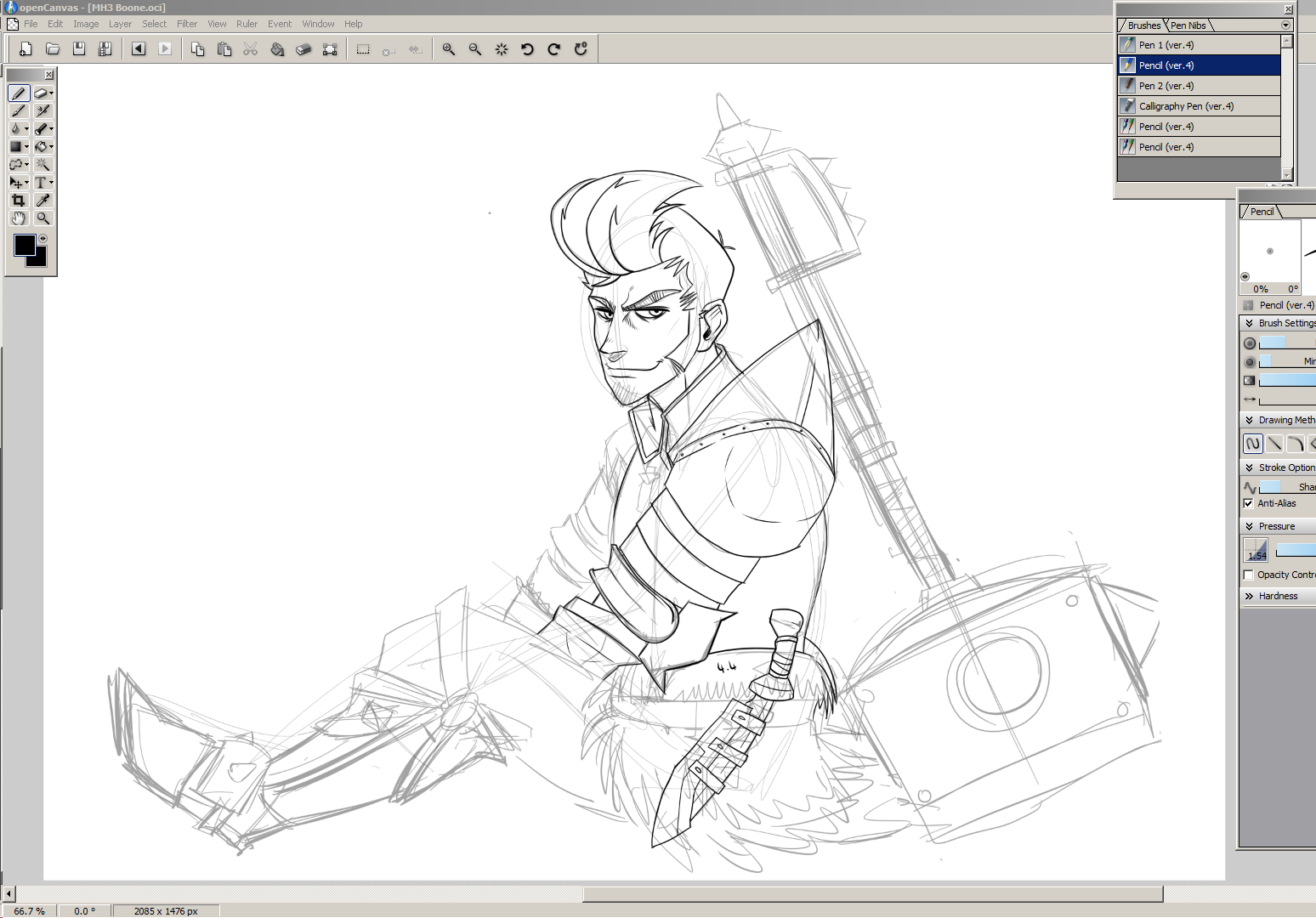Viewport: 1316px width, 918px height.
Task: Save the file with the floppy icon
Action: (x=79, y=49)
